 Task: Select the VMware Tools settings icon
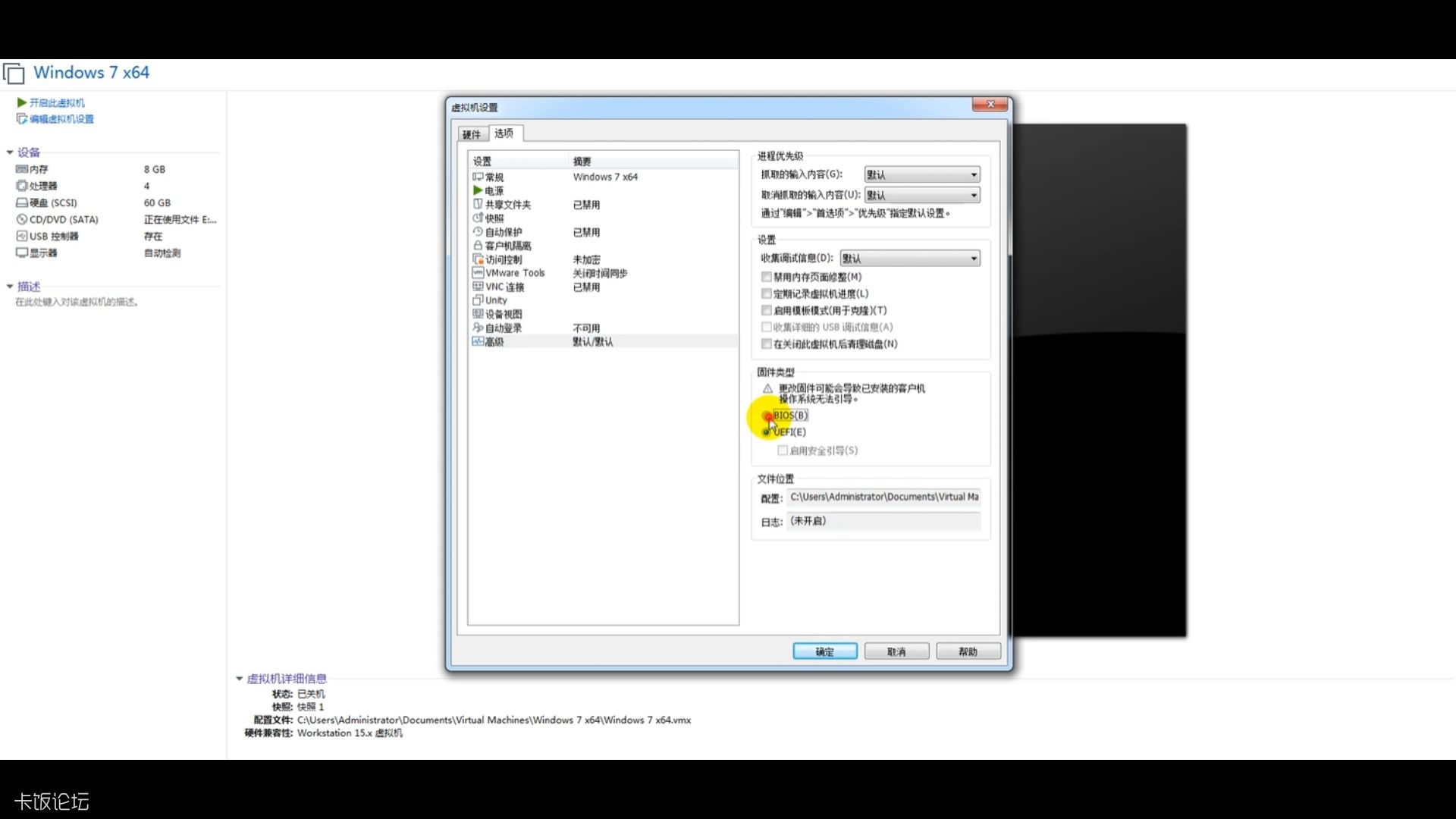[x=478, y=272]
